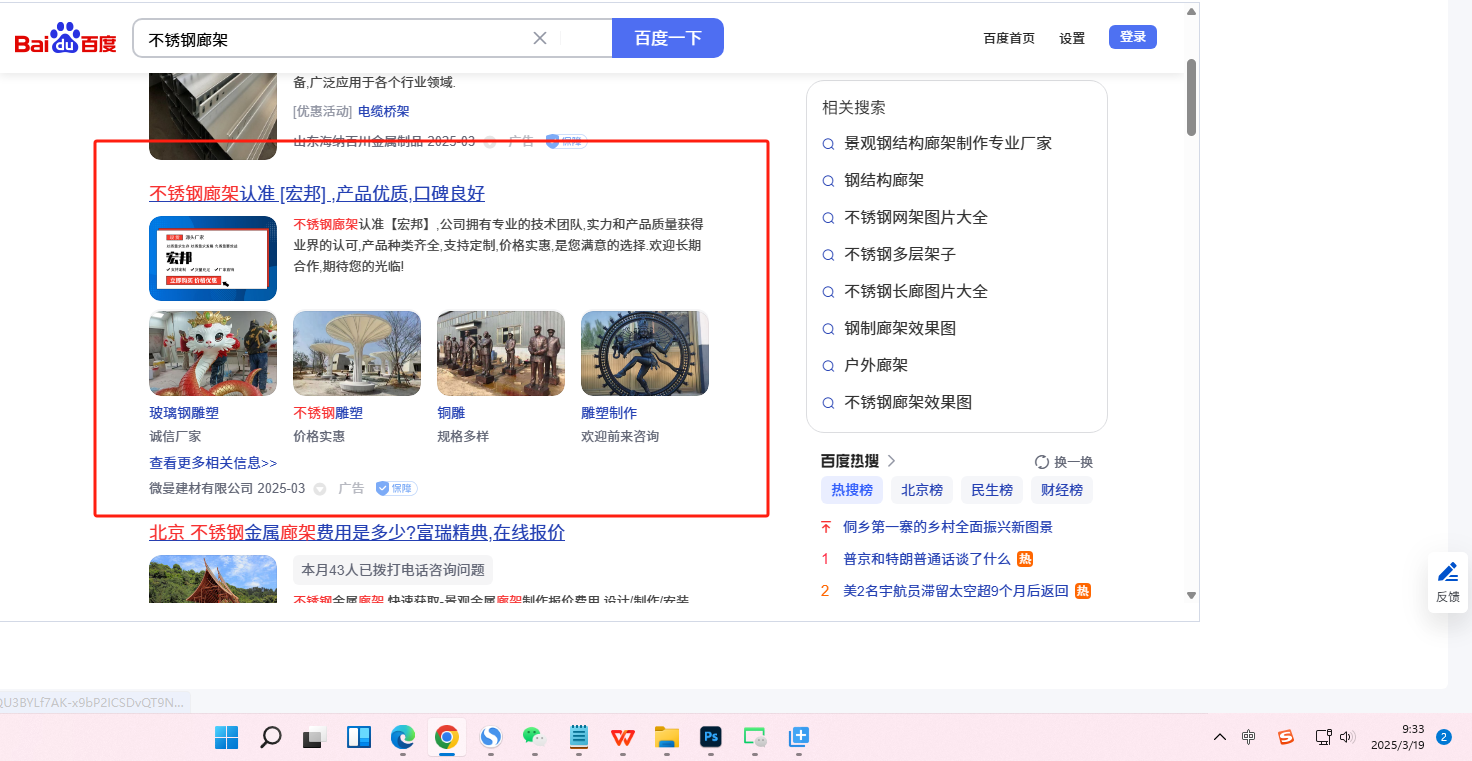
Task: Open the 反馈 feedback pencil icon
Action: click(x=1447, y=573)
